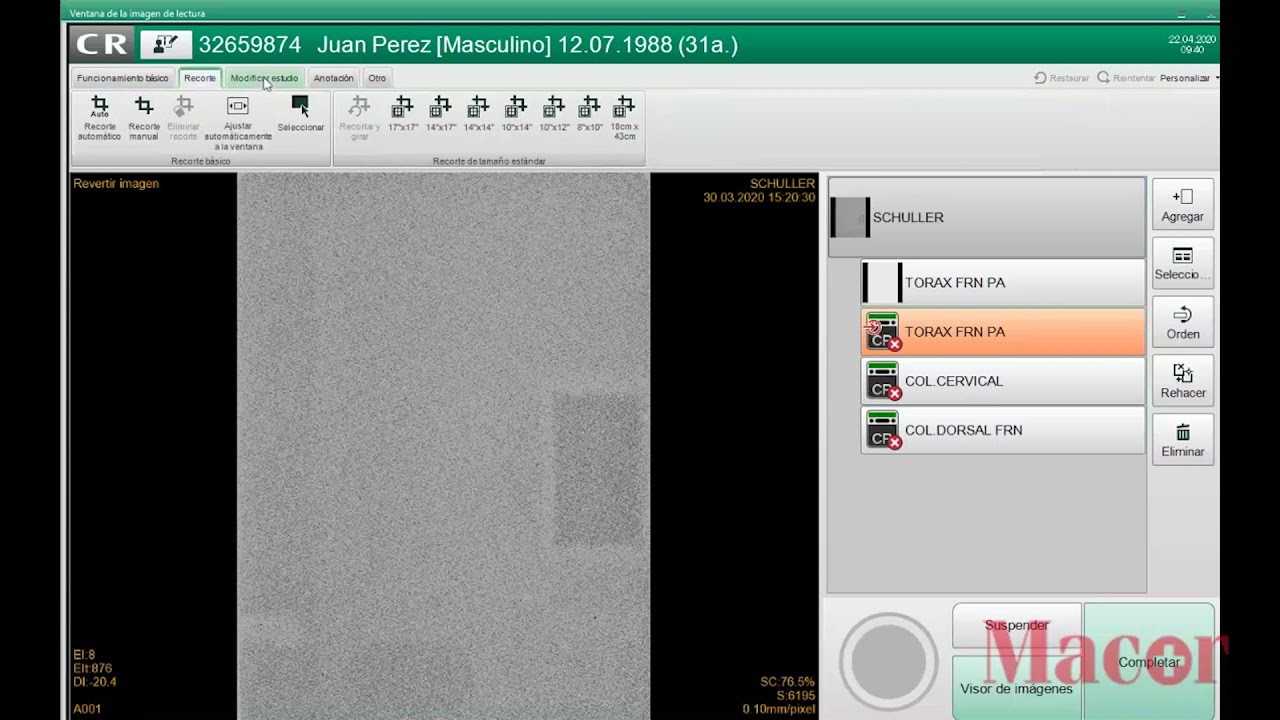The width and height of the screenshot is (1280, 720).
Task: Open the Modificar estudio tab
Action: 264,78
